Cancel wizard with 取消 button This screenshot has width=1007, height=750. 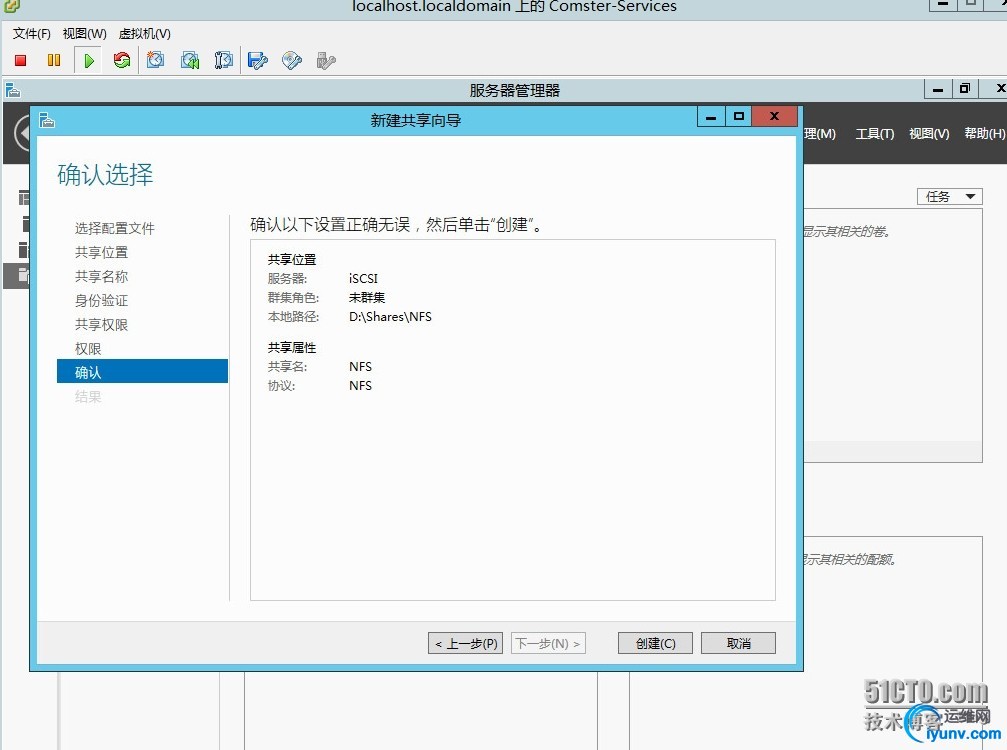coord(739,643)
